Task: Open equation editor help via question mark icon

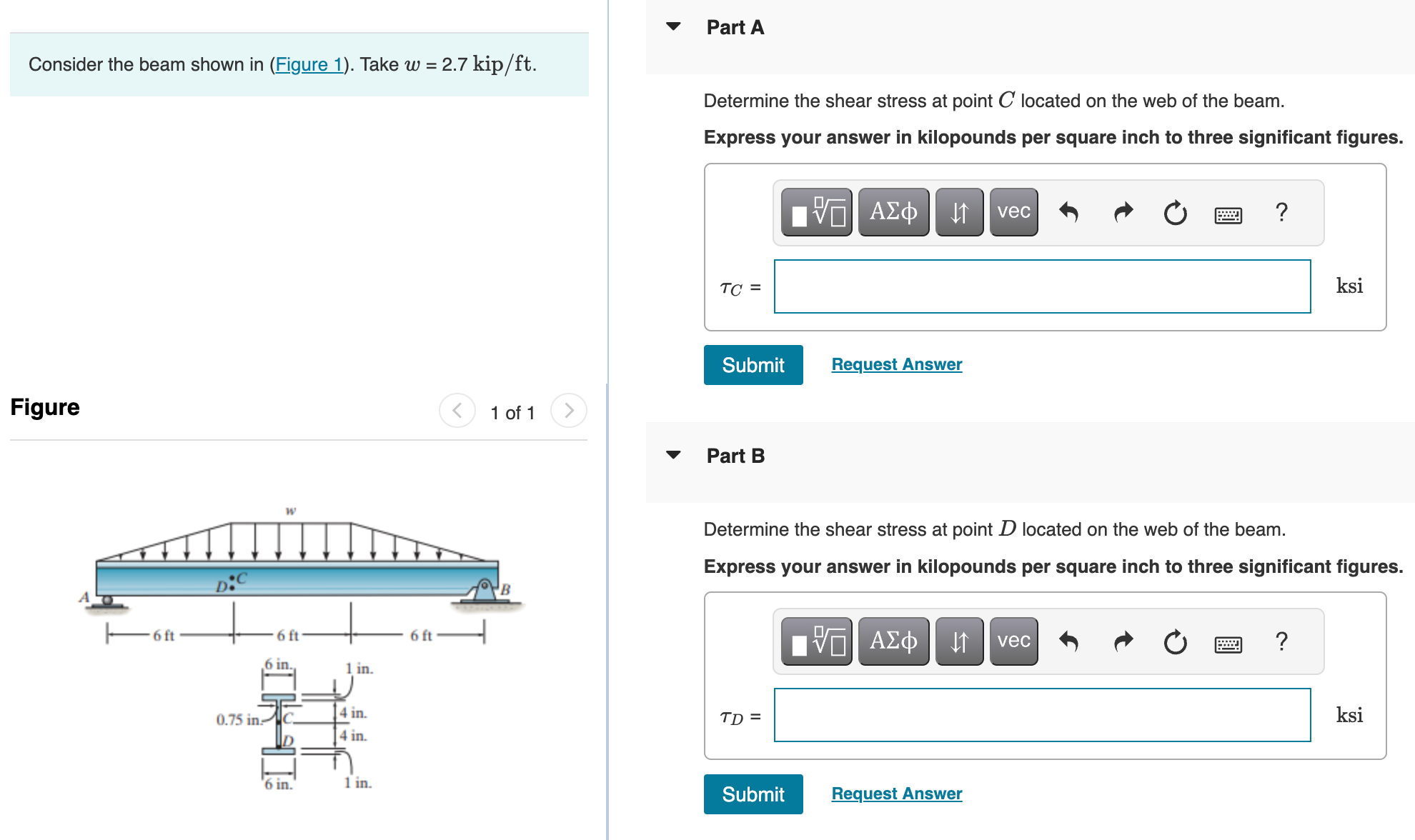Action: click(1281, 211)
